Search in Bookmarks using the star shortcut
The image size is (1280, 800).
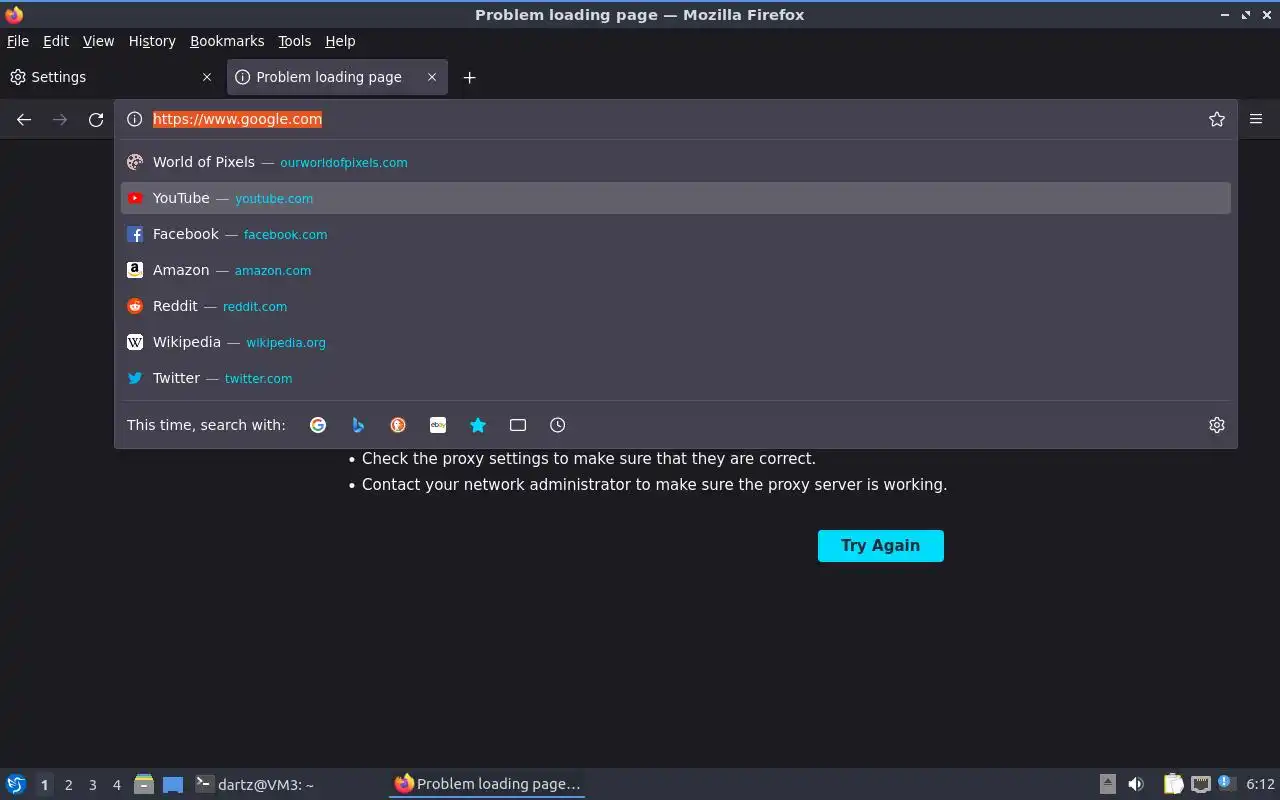[478, 425]
